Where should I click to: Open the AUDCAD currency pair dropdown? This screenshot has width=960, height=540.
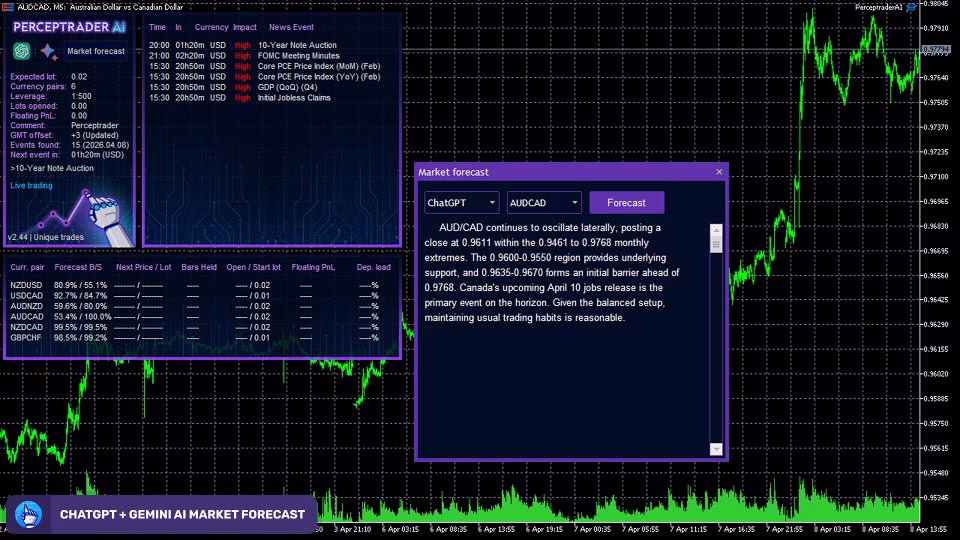(x=544, y=203)
